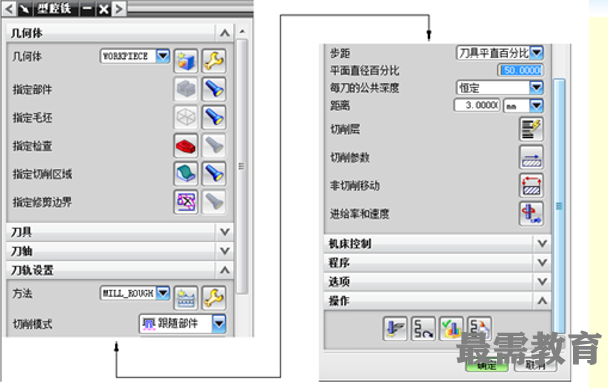Click the 指定部件 label

[33, 90]
